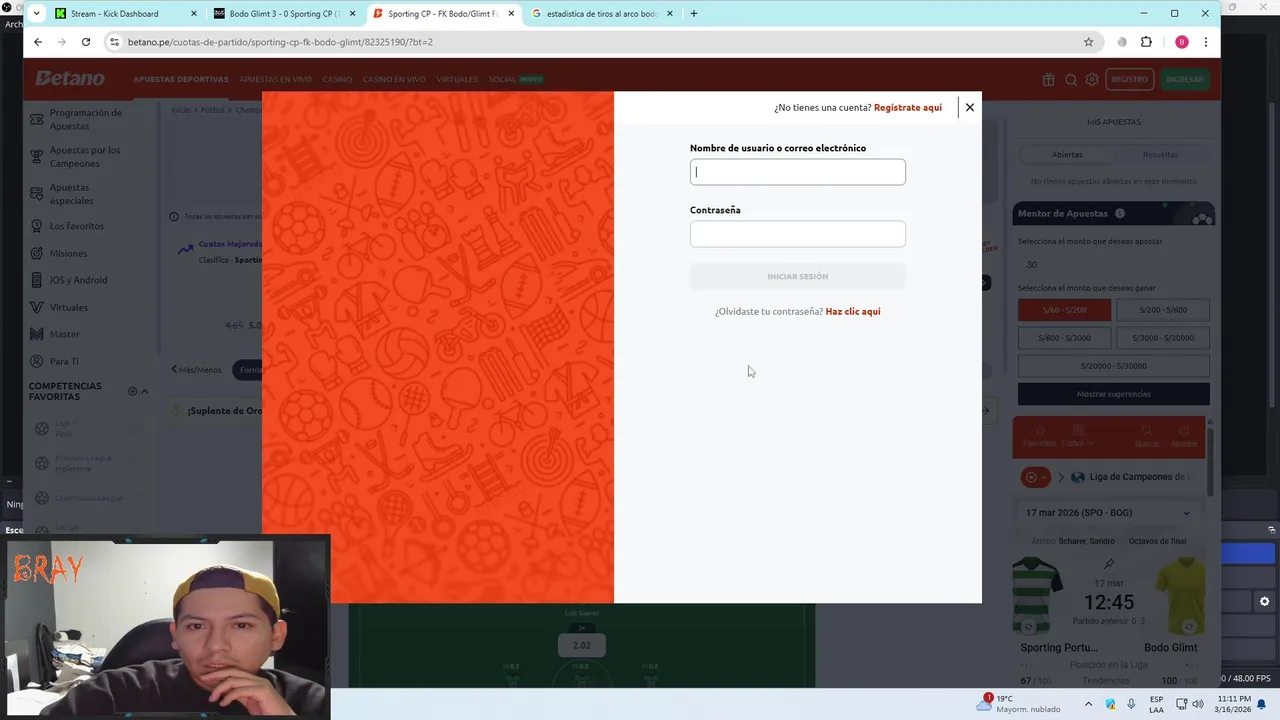Show hidden system tray icons
1280x720 pixels.
(x=1088, y=704)
